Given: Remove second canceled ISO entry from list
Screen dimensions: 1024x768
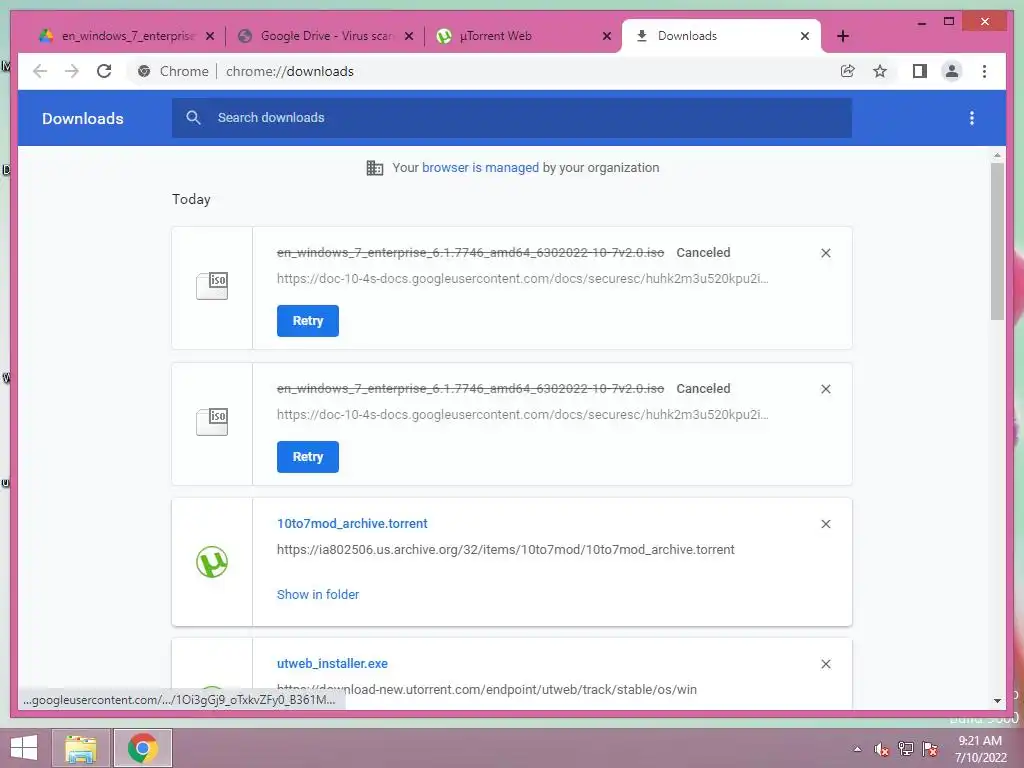Looking at the screenshot, I should tap(825, 389).
